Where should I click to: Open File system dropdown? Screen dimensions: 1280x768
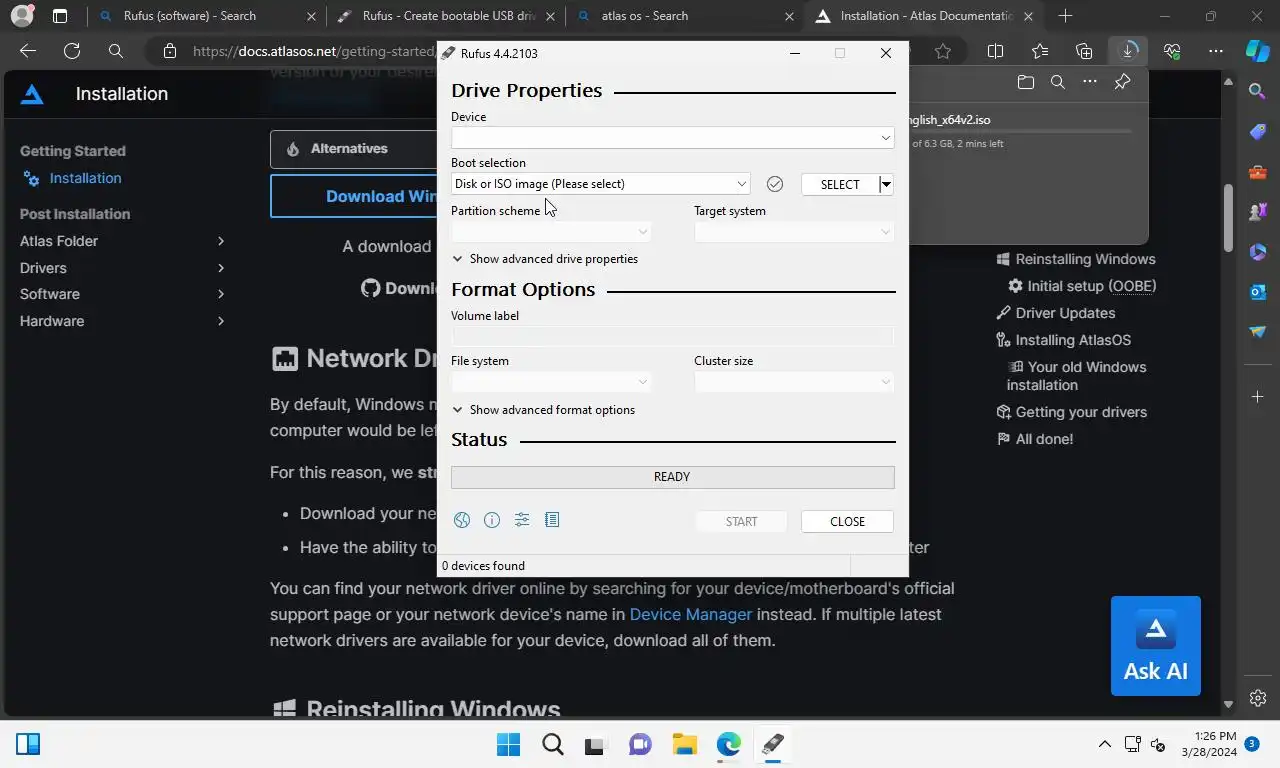coord(551,382)
